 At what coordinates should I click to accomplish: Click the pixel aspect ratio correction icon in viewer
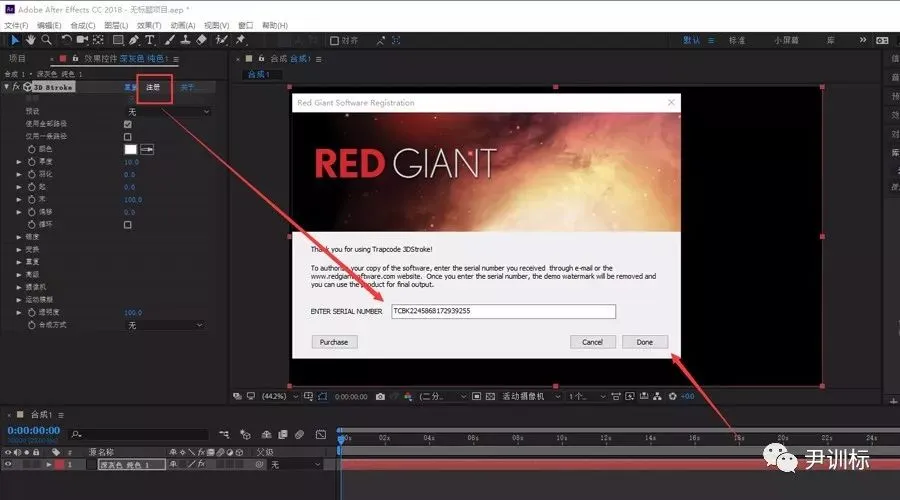[x=616, y=397]
